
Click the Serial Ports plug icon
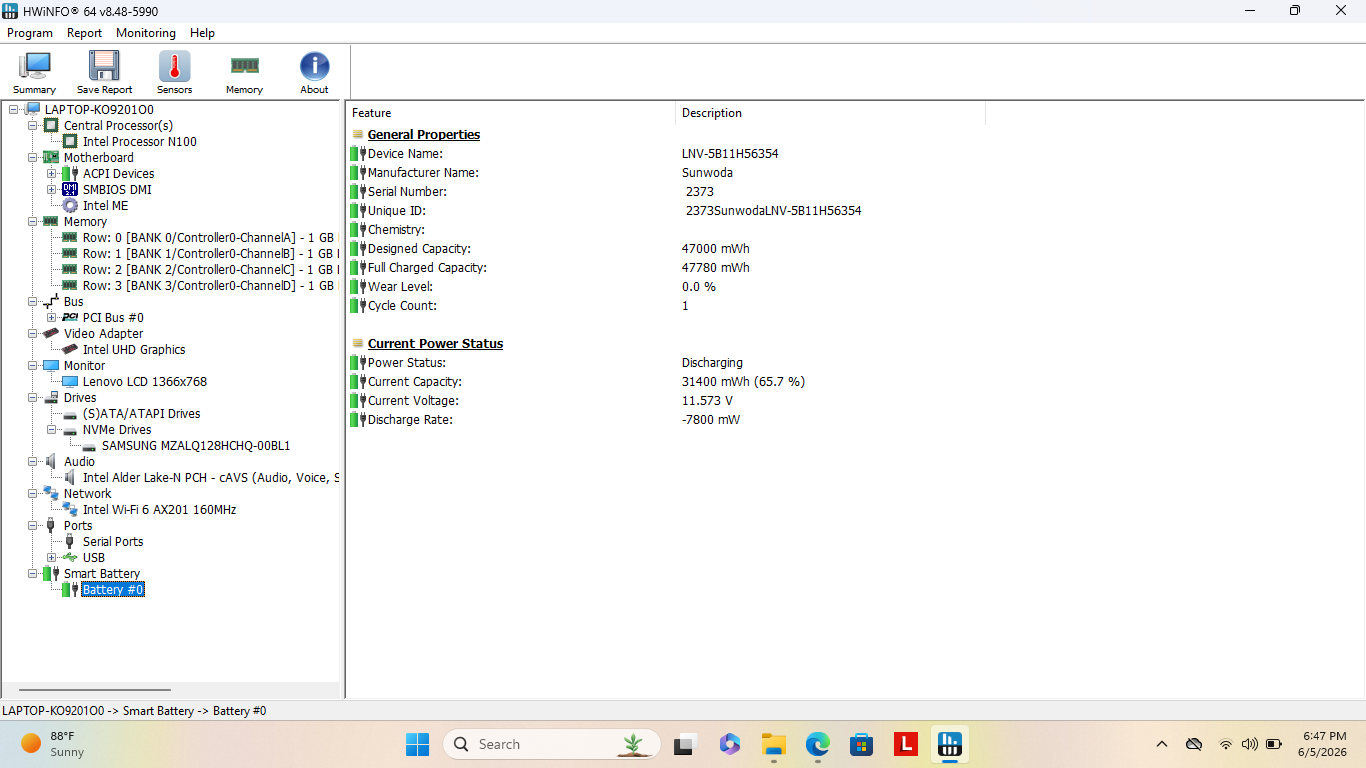[70, 542]
